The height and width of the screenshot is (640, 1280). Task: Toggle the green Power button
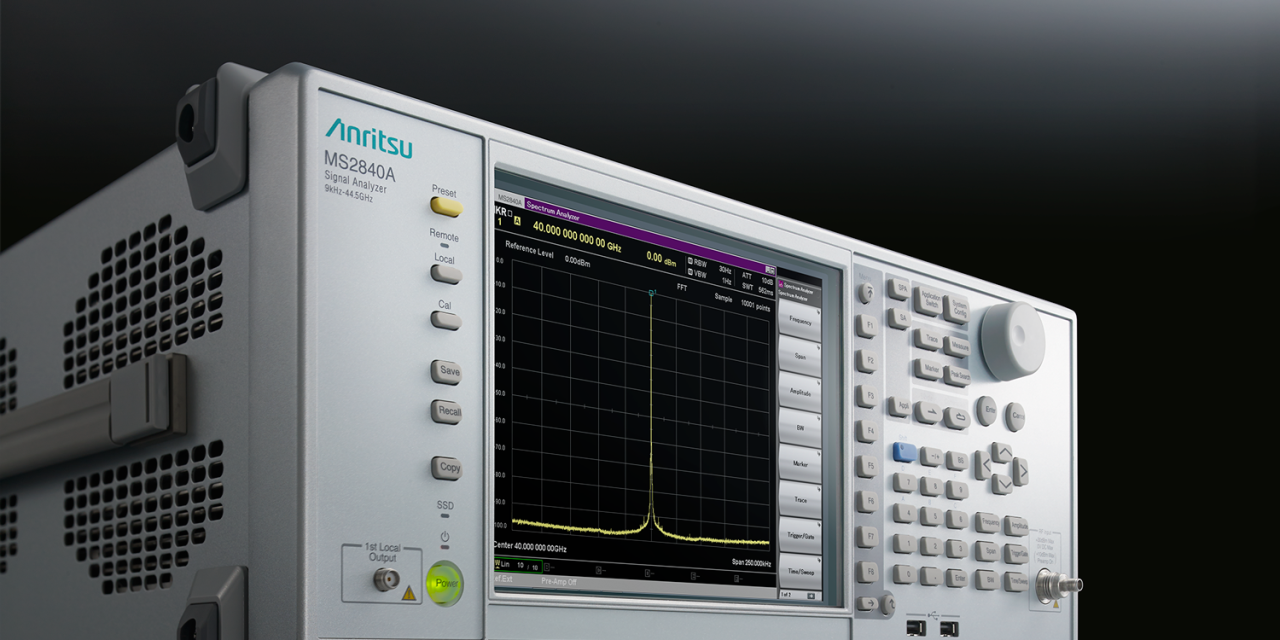tap(444, 583)
